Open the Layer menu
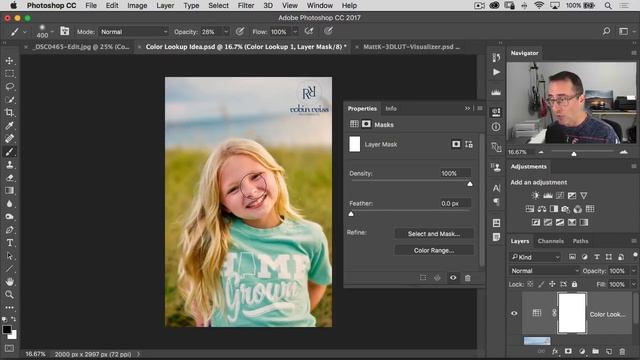The width and height of the screenshot is (640, 360). (x=165, y=6)
